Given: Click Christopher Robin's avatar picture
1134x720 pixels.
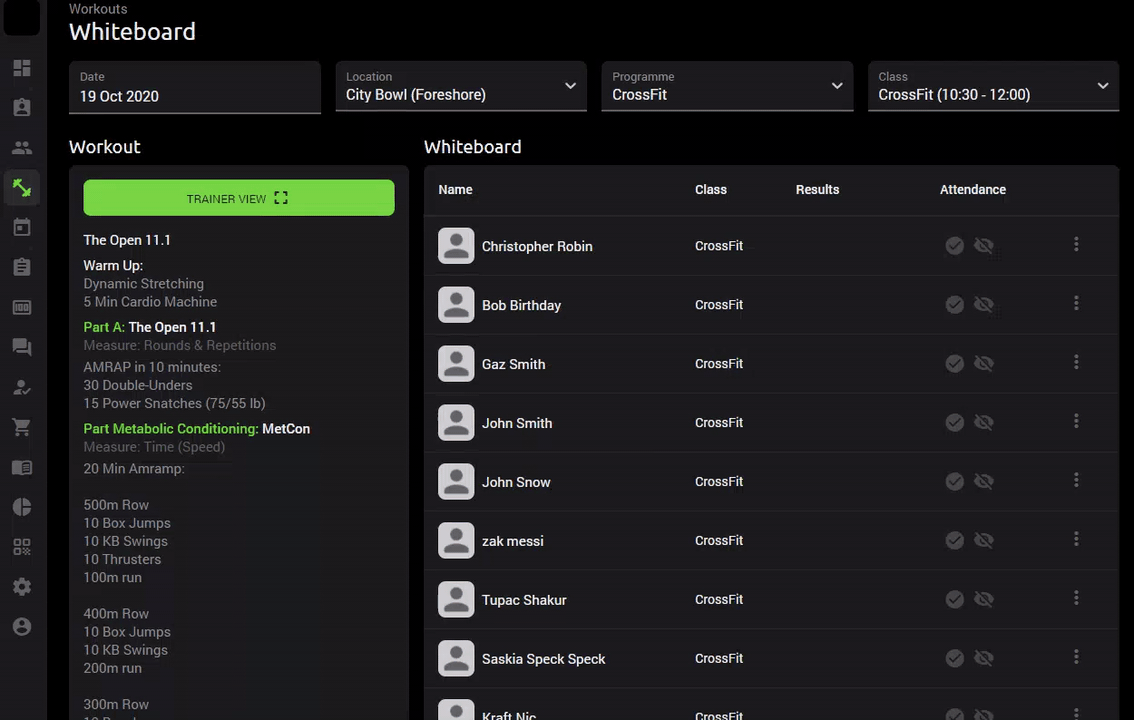Looking at the screenshot, I should [456, 246].
